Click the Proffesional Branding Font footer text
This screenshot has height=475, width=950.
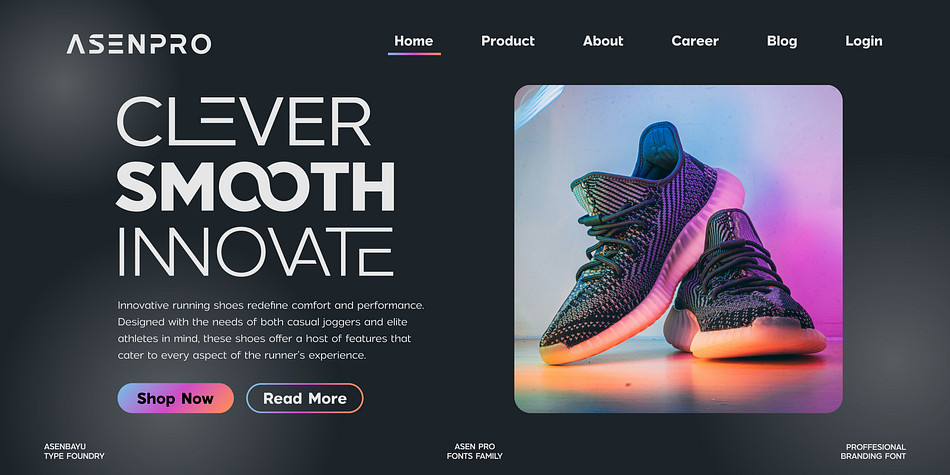[x=873, y=451]
